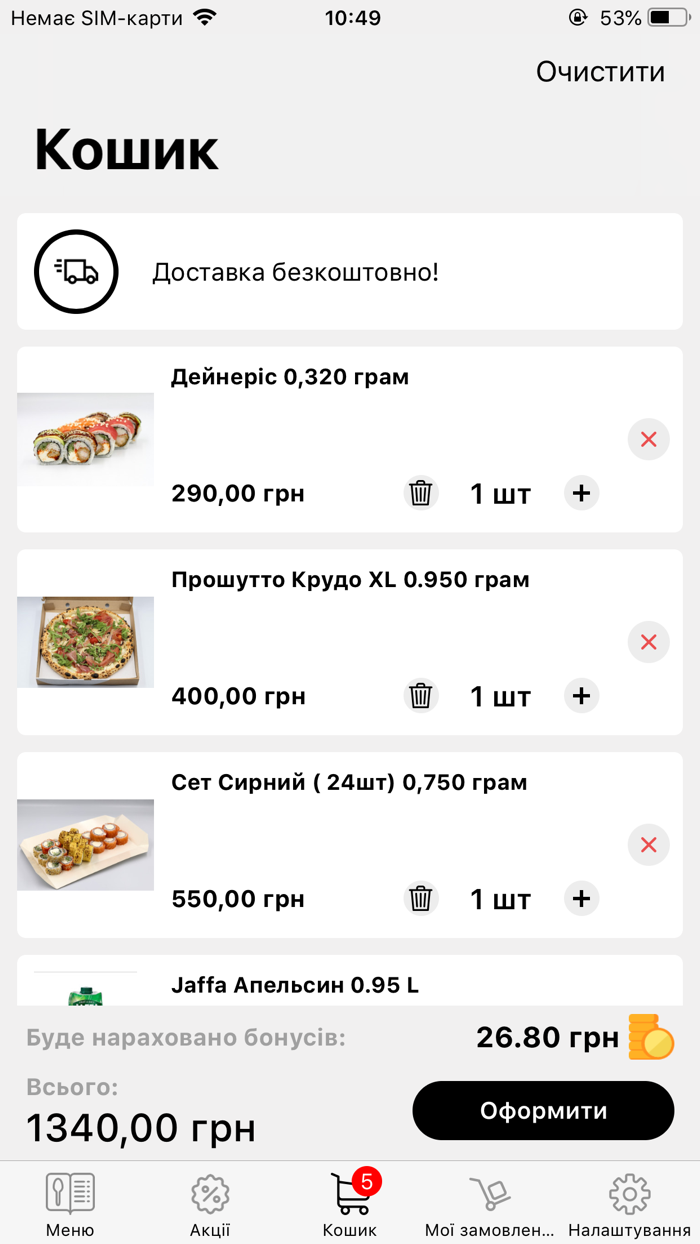Click the Очистити clear cart link
Screen dimensions: 700x1244
[600, 71]
